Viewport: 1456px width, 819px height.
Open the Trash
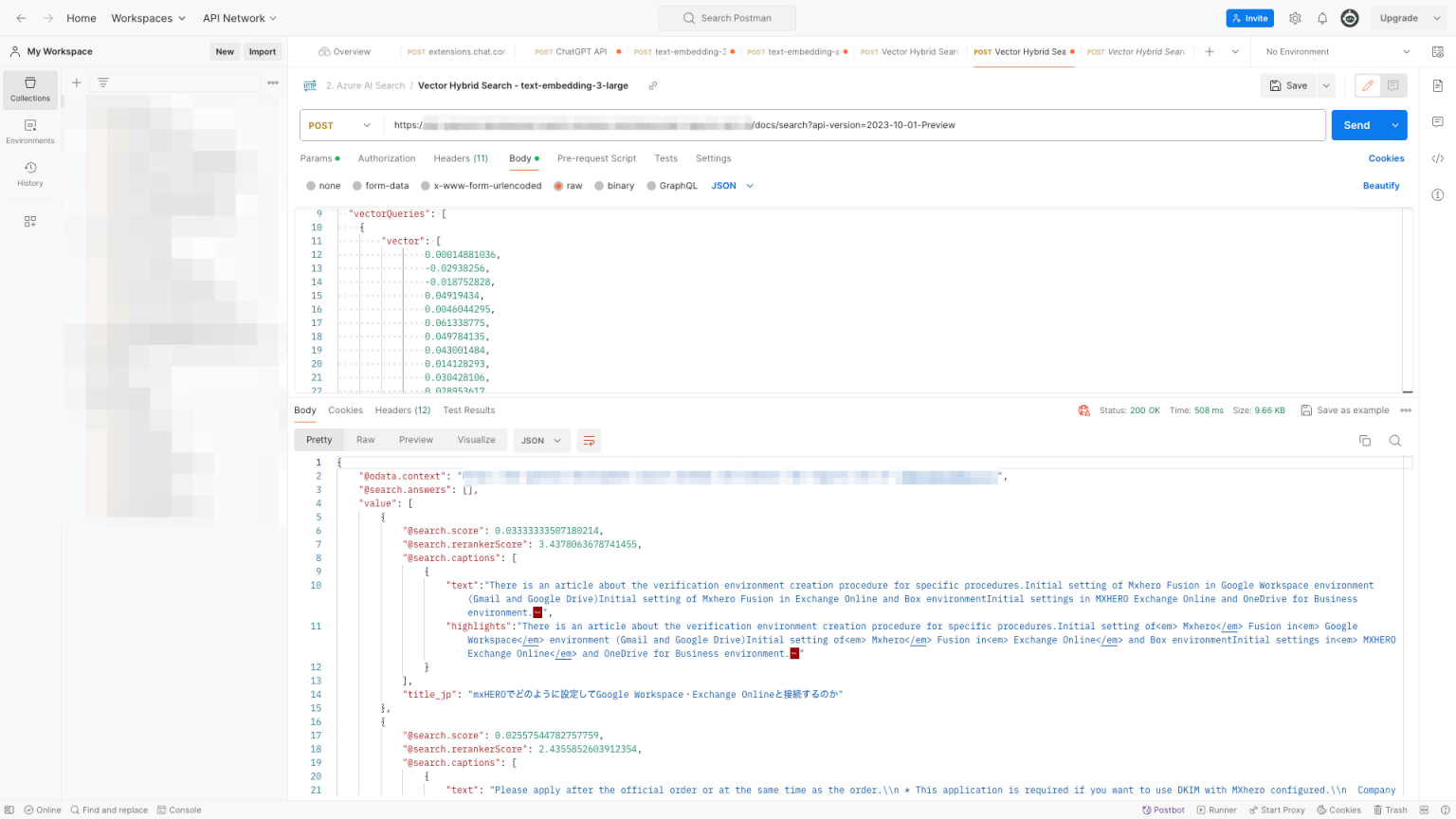[x=1390, y=810]
